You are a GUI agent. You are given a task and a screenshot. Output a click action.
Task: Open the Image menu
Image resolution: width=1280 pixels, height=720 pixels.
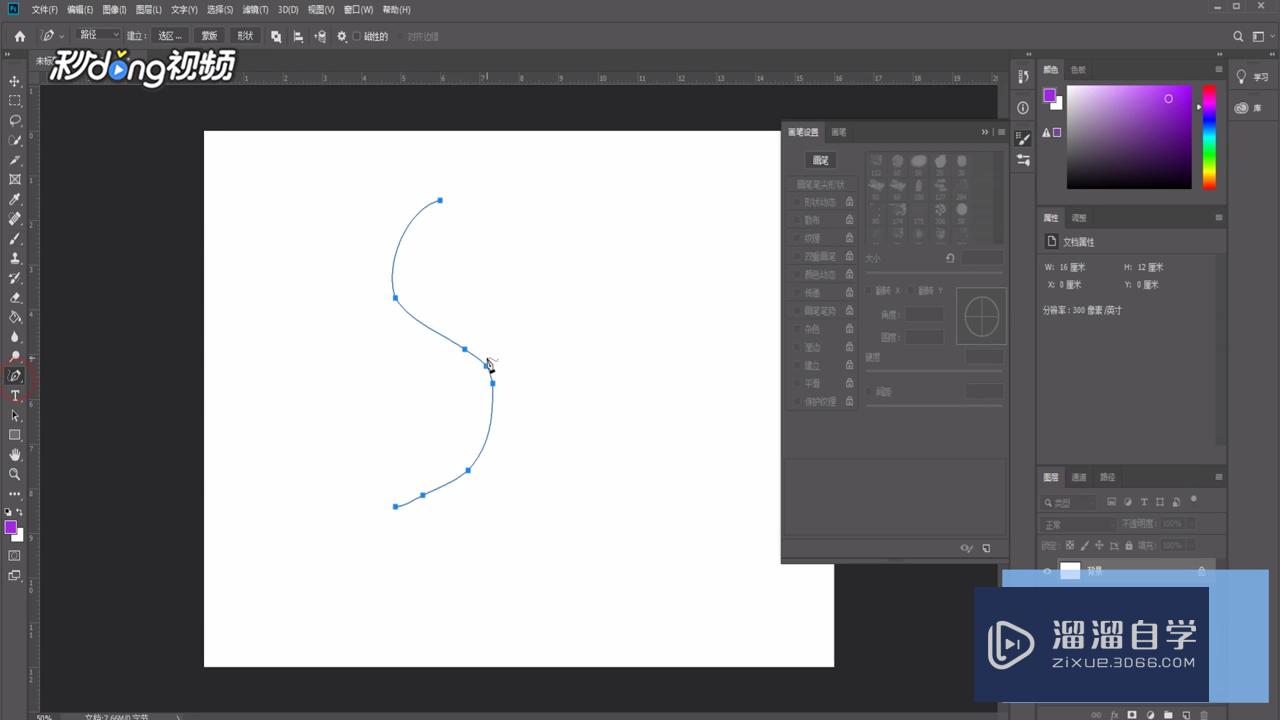(x=114, y=9)
